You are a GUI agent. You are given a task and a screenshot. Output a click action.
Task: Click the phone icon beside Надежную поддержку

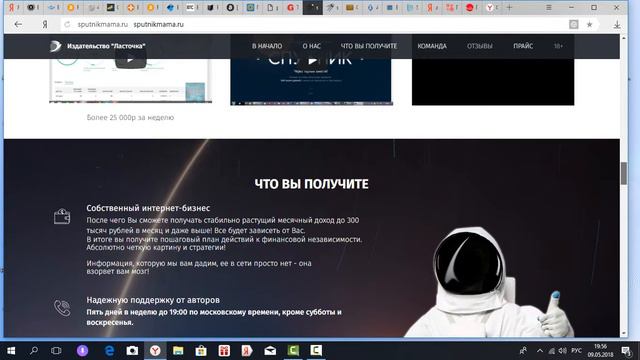[62, 308]
